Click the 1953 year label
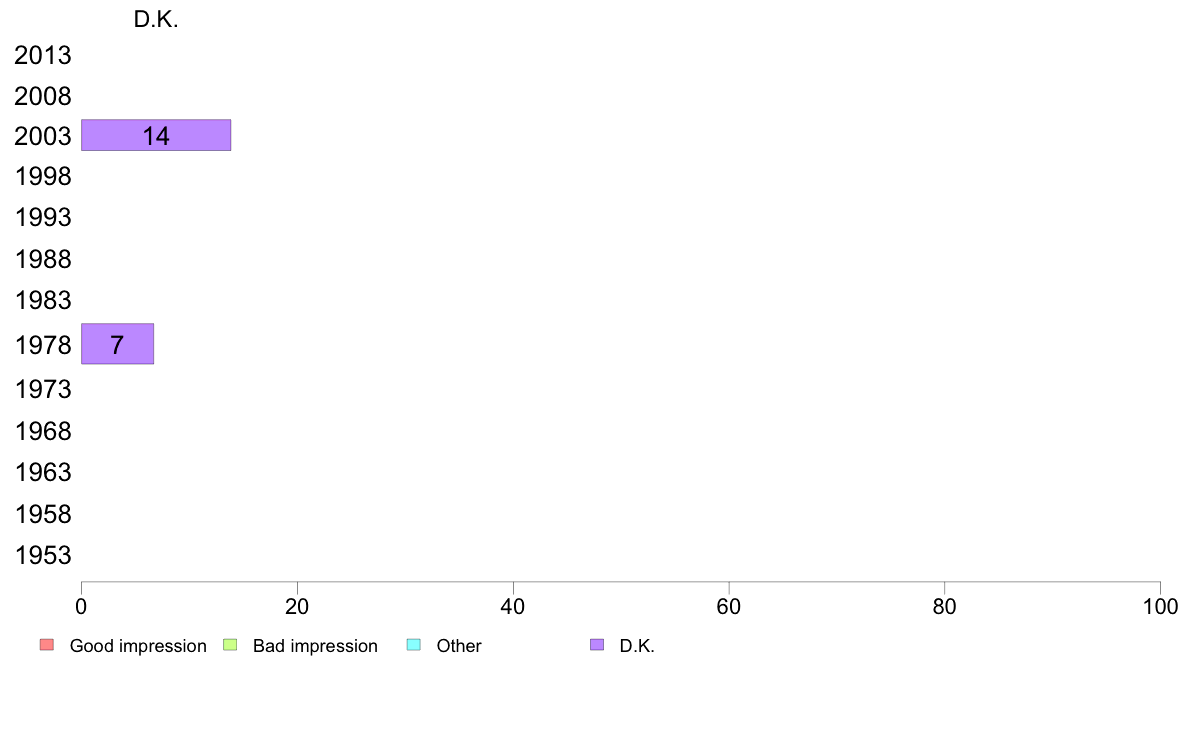1188x736 pixels. click(x=43, y=556)
